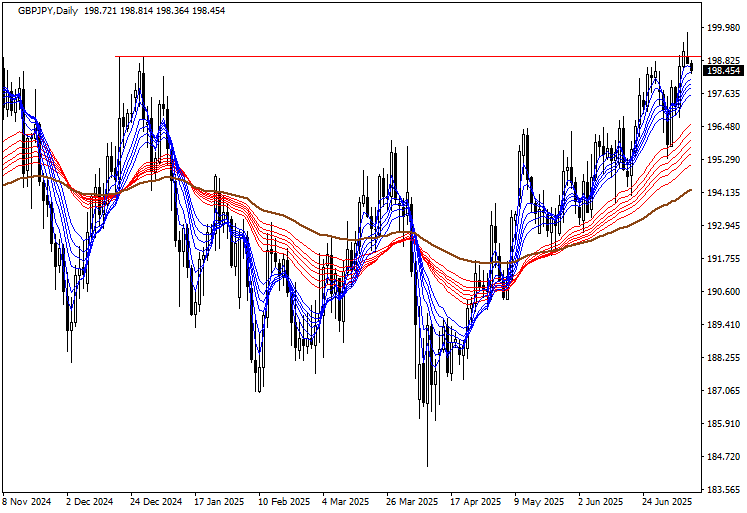Click the 8 Nov 2024 date label

click(27, 502)
